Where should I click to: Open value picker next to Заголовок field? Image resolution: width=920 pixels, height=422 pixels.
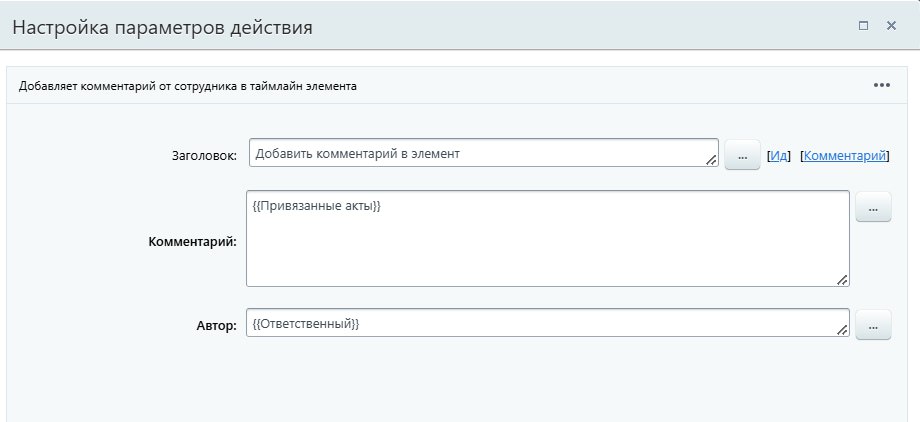pos(742,156)
